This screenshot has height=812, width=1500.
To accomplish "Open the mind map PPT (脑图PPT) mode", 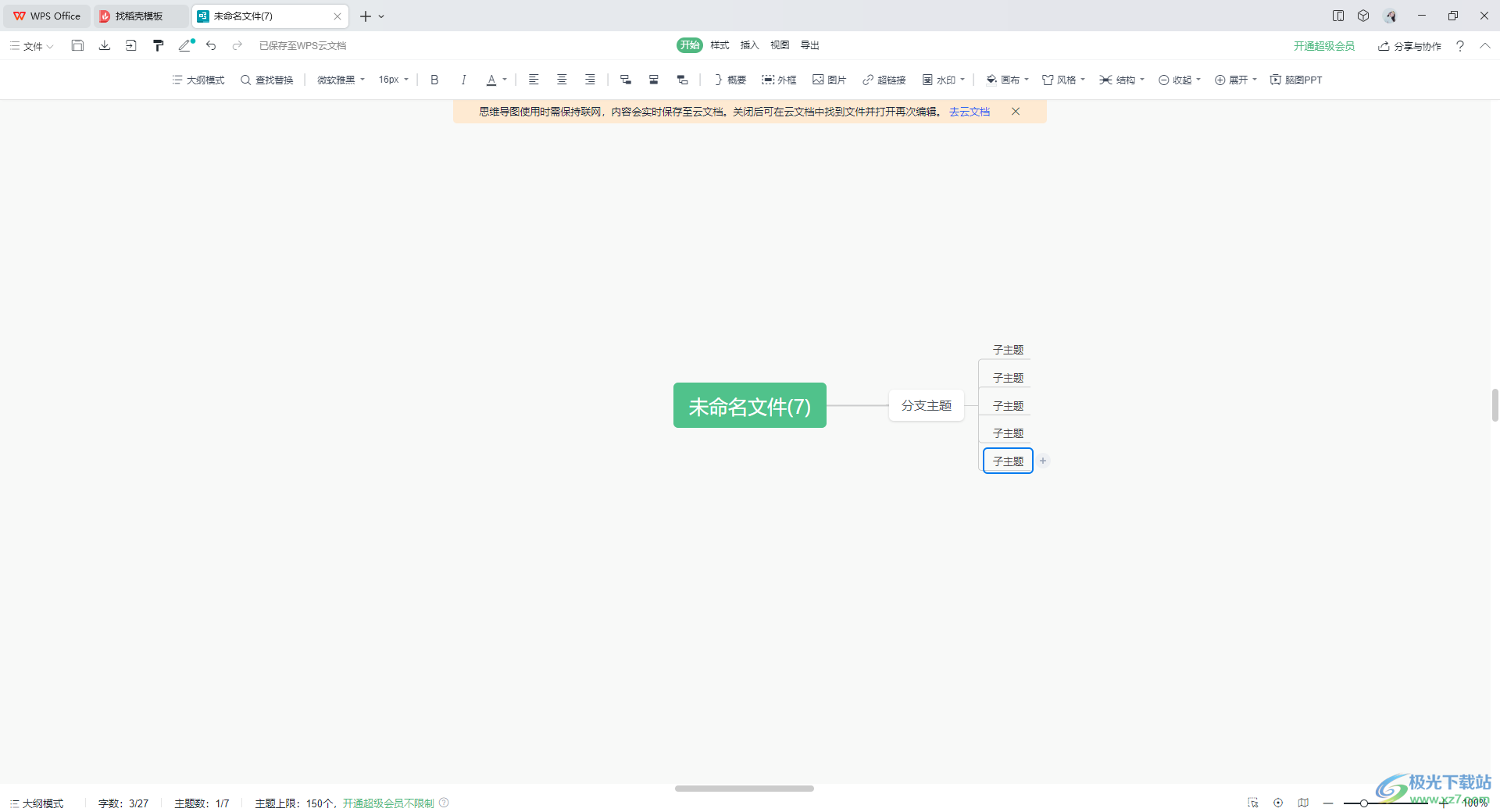I will [1296, 80].
